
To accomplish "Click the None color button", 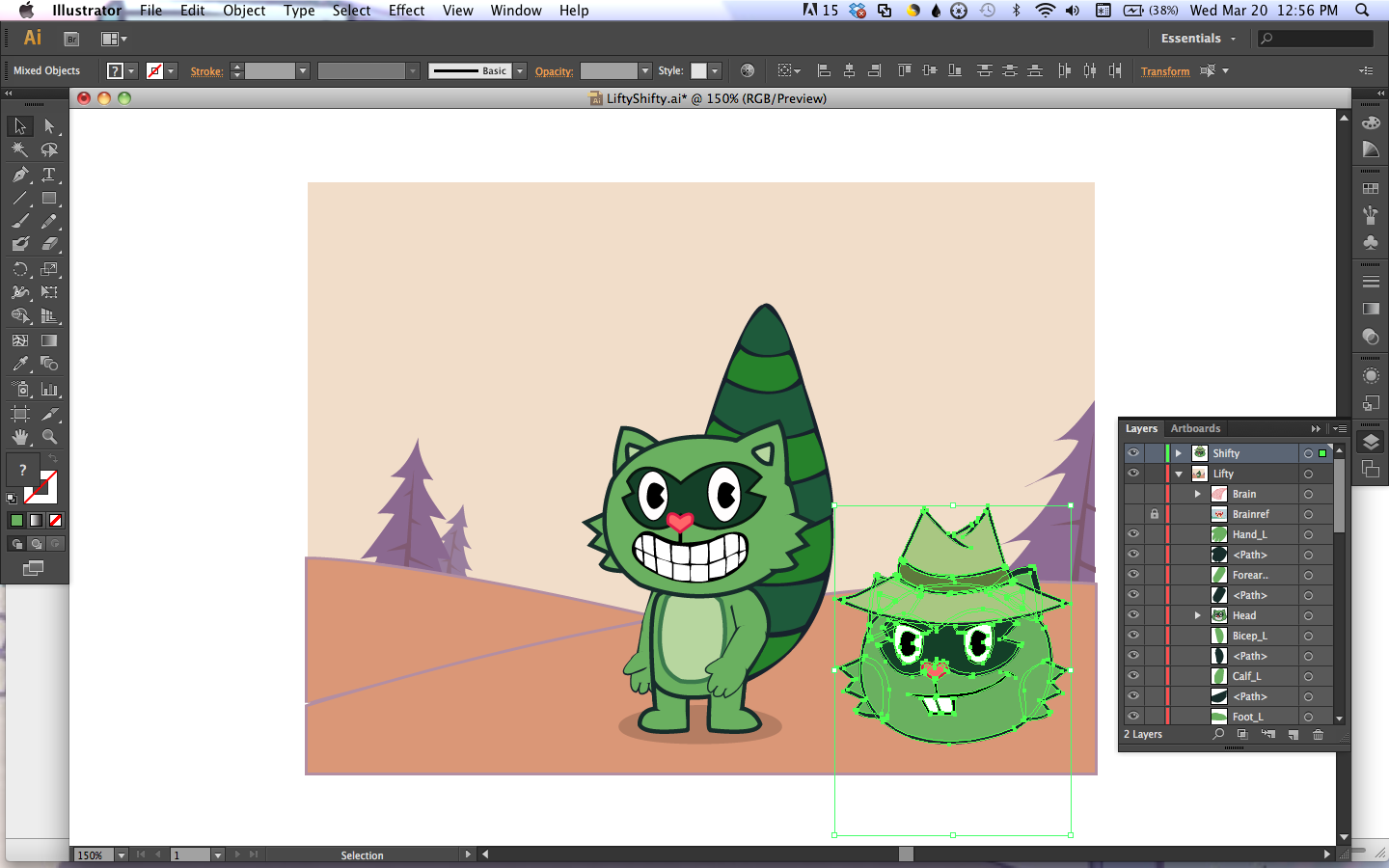I will click(x=56, y=521).
